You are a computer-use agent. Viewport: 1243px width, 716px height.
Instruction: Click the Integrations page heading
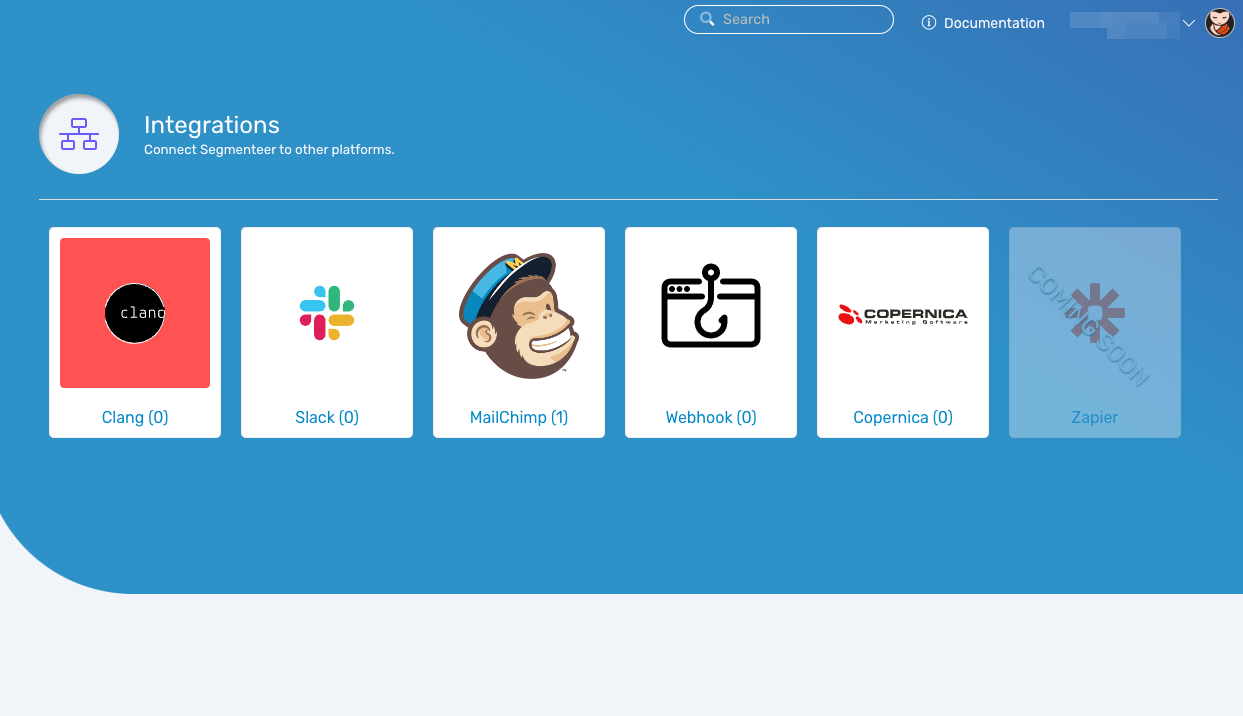[212, 125]
